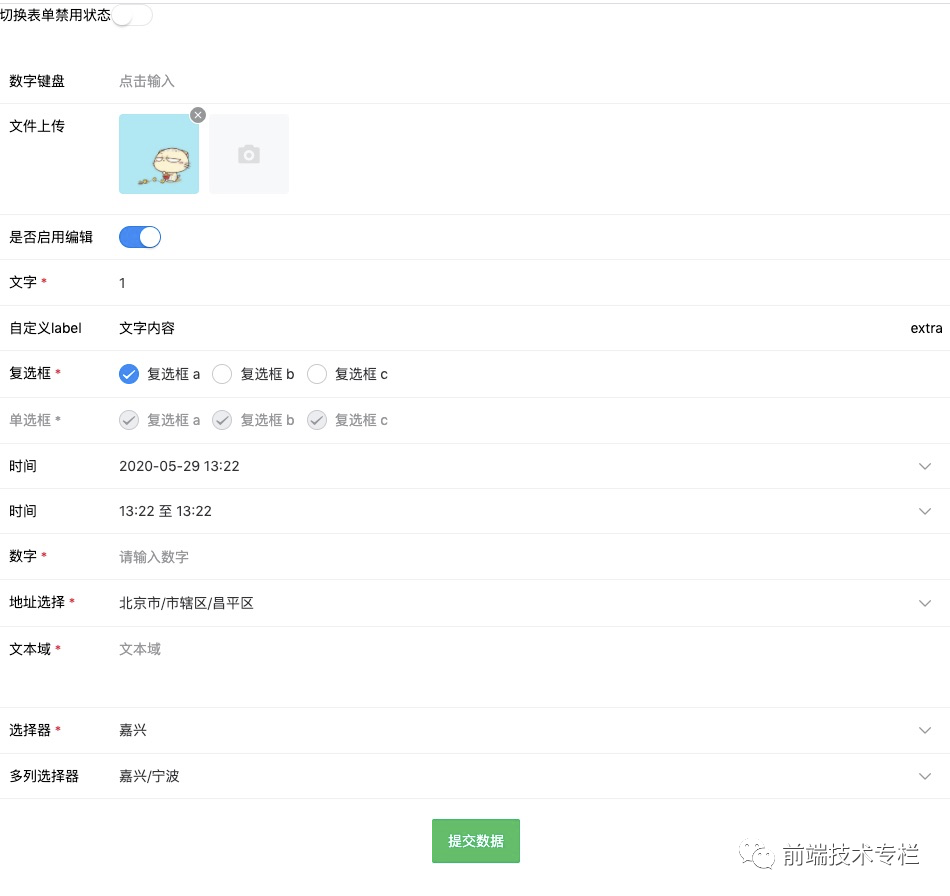
Task: Open 地址选择 picker showing 北京市/市辖区/昌平区
Action: point(475,603)
